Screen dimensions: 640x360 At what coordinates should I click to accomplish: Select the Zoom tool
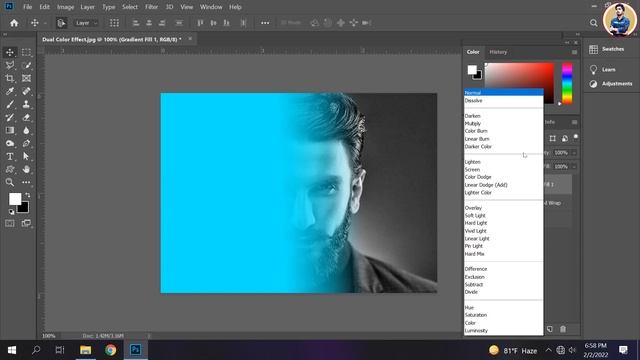pos(10,182)
